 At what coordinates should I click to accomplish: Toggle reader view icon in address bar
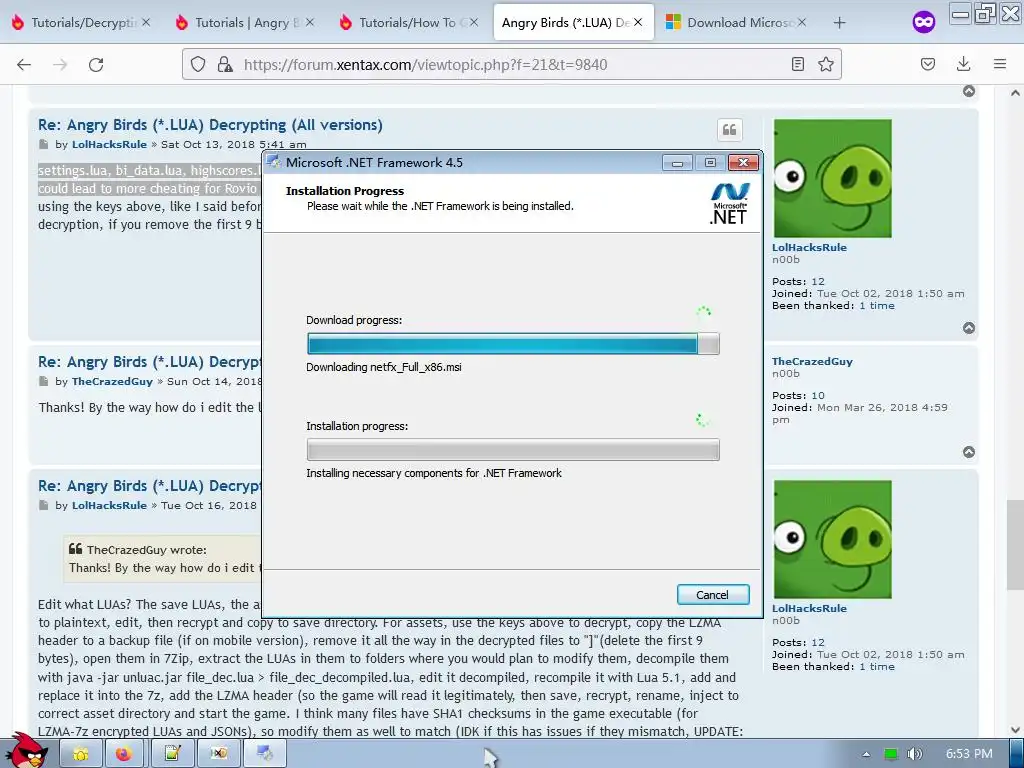click(797, 64)
